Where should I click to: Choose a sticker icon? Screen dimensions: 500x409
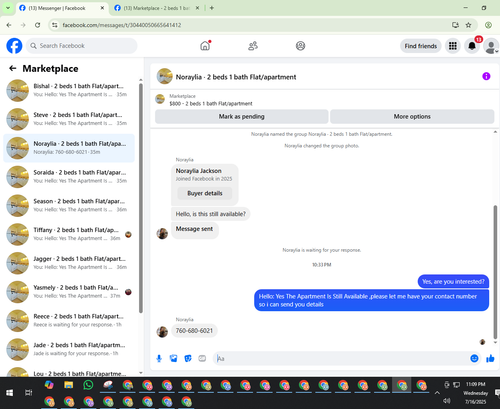click(x=188, y=358)
